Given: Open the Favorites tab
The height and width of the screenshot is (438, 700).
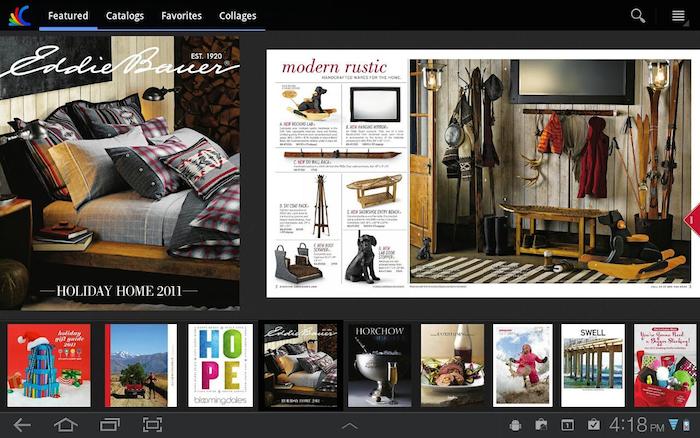Looking at the screenshot, I should pyautogui.click(x=181, y=16).
